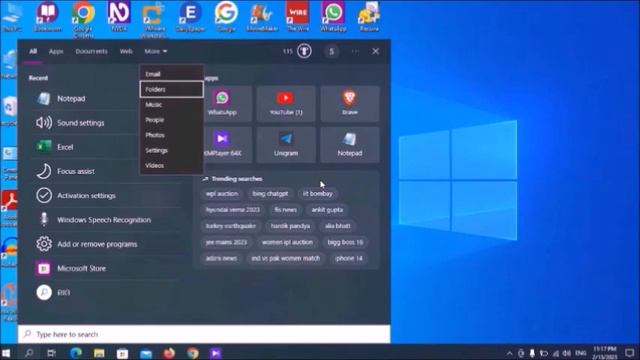Choose Settings from the More menu
640x360 pixels.
[171, 150]
